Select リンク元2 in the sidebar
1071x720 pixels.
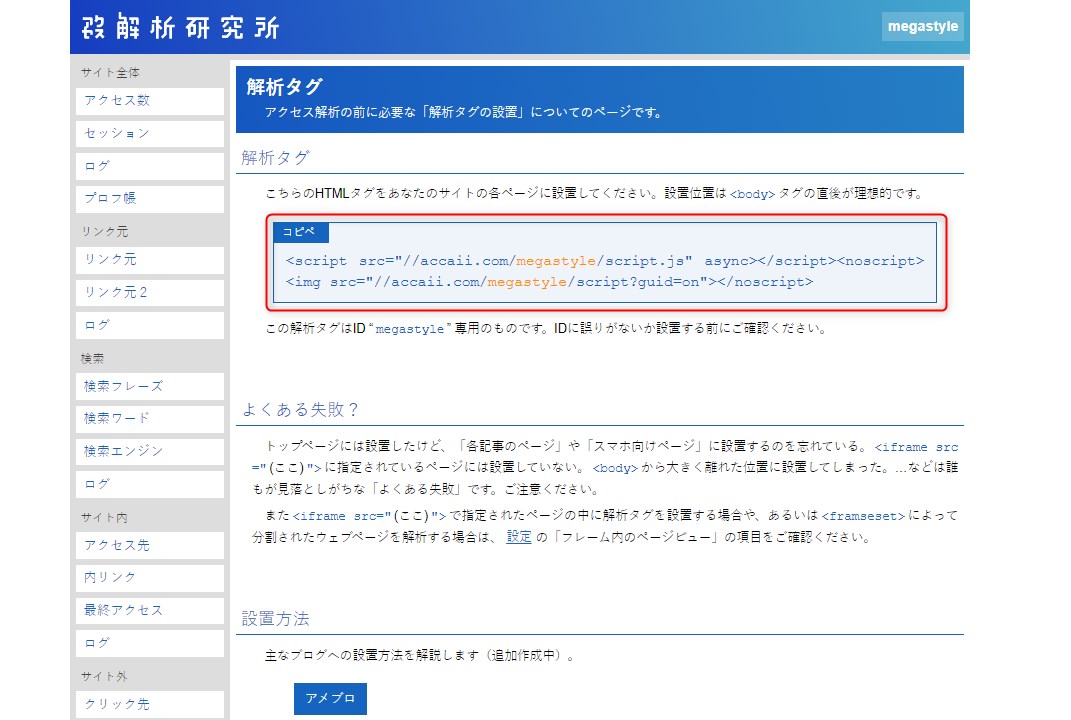click(x=150, y=292)
